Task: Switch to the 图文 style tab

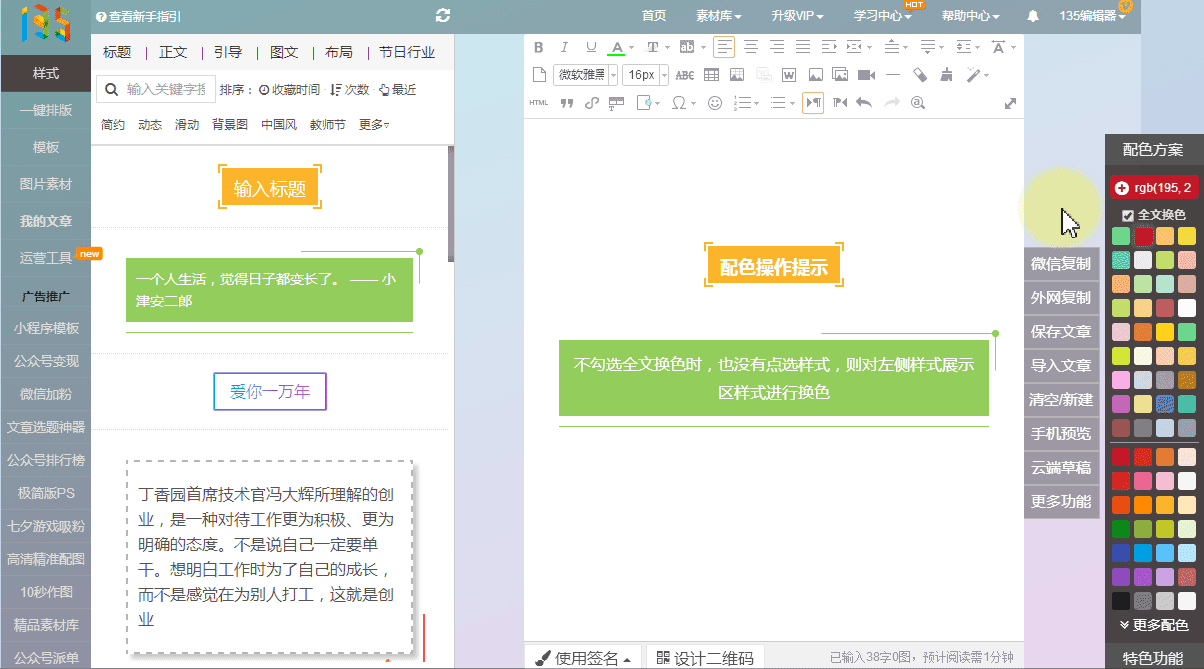Action: click(x=284, y=52)
